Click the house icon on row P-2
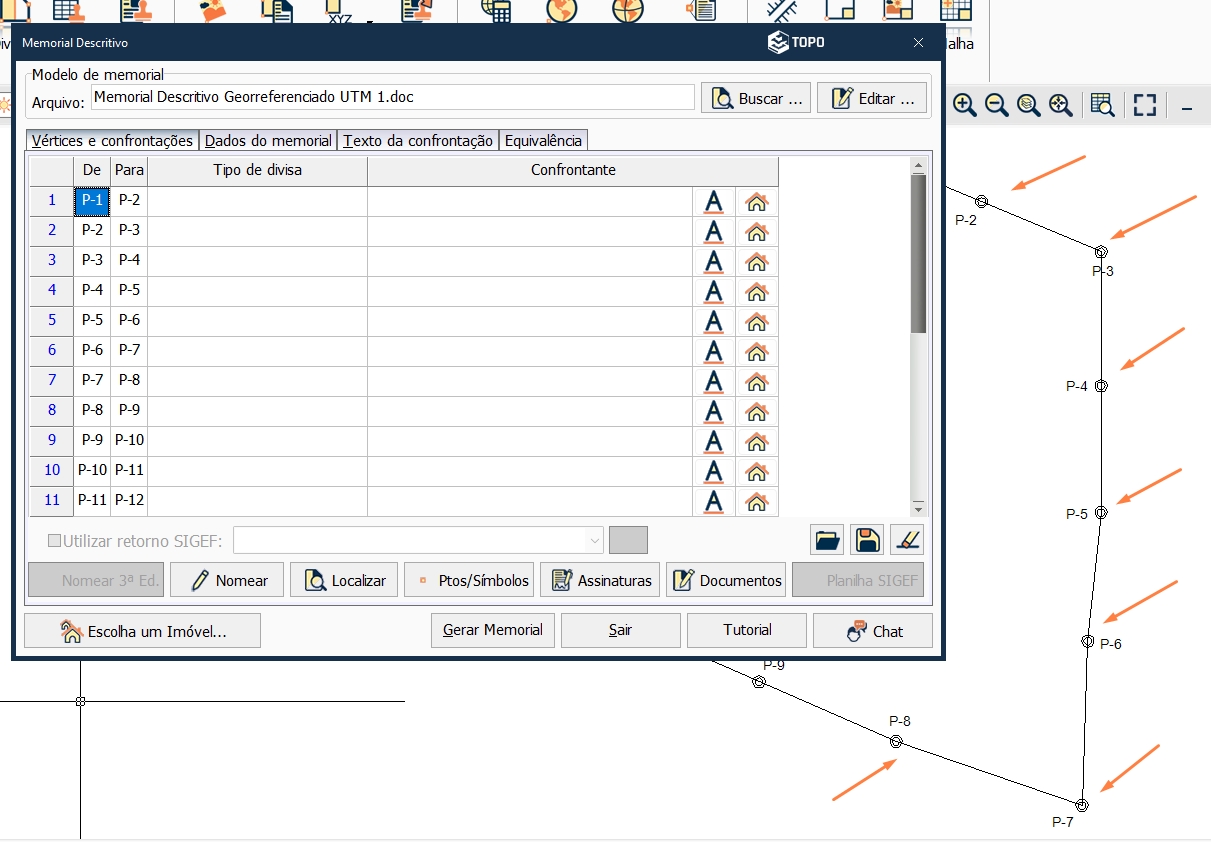The height and width of the screenshot is (842, 1211). pos(757,231)
